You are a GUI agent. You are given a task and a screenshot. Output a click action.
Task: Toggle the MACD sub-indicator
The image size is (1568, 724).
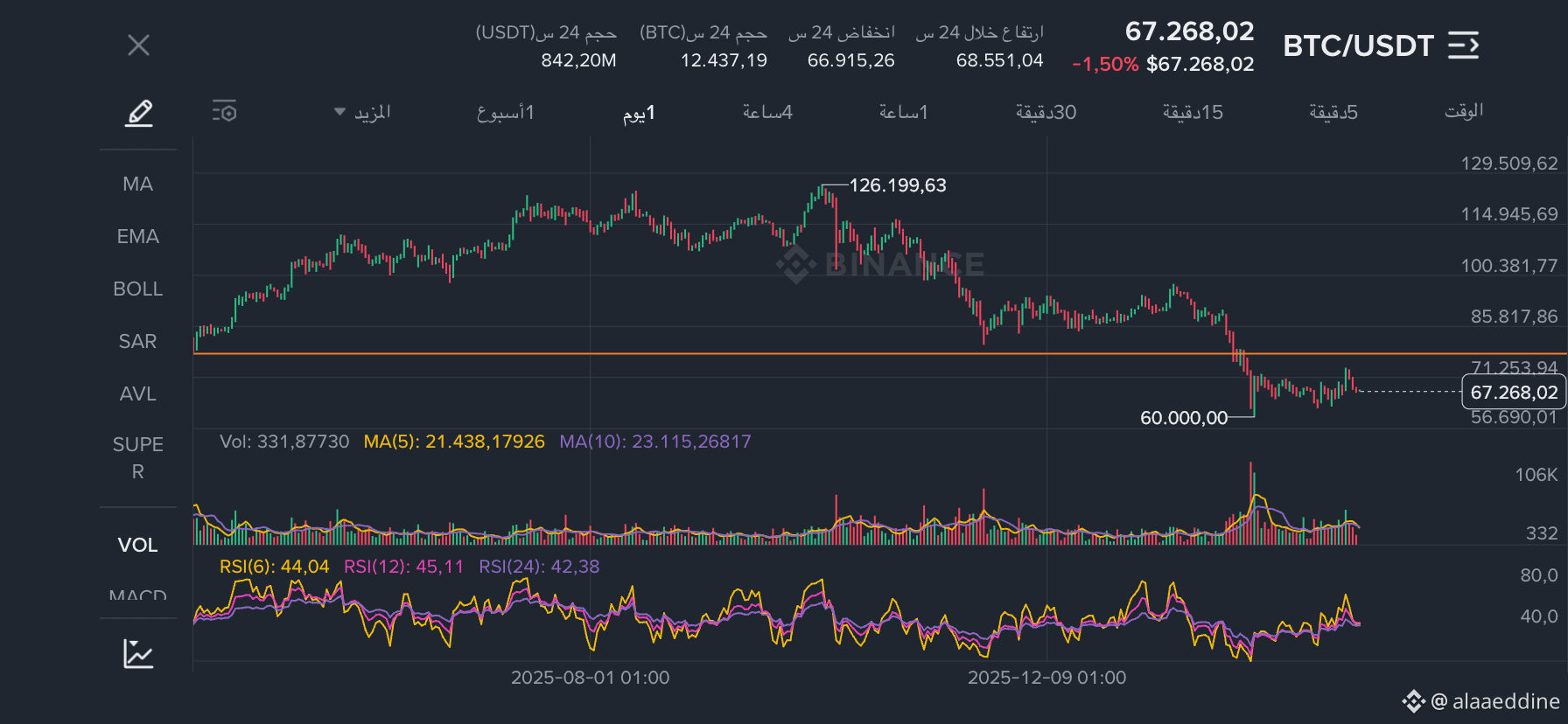138,595
